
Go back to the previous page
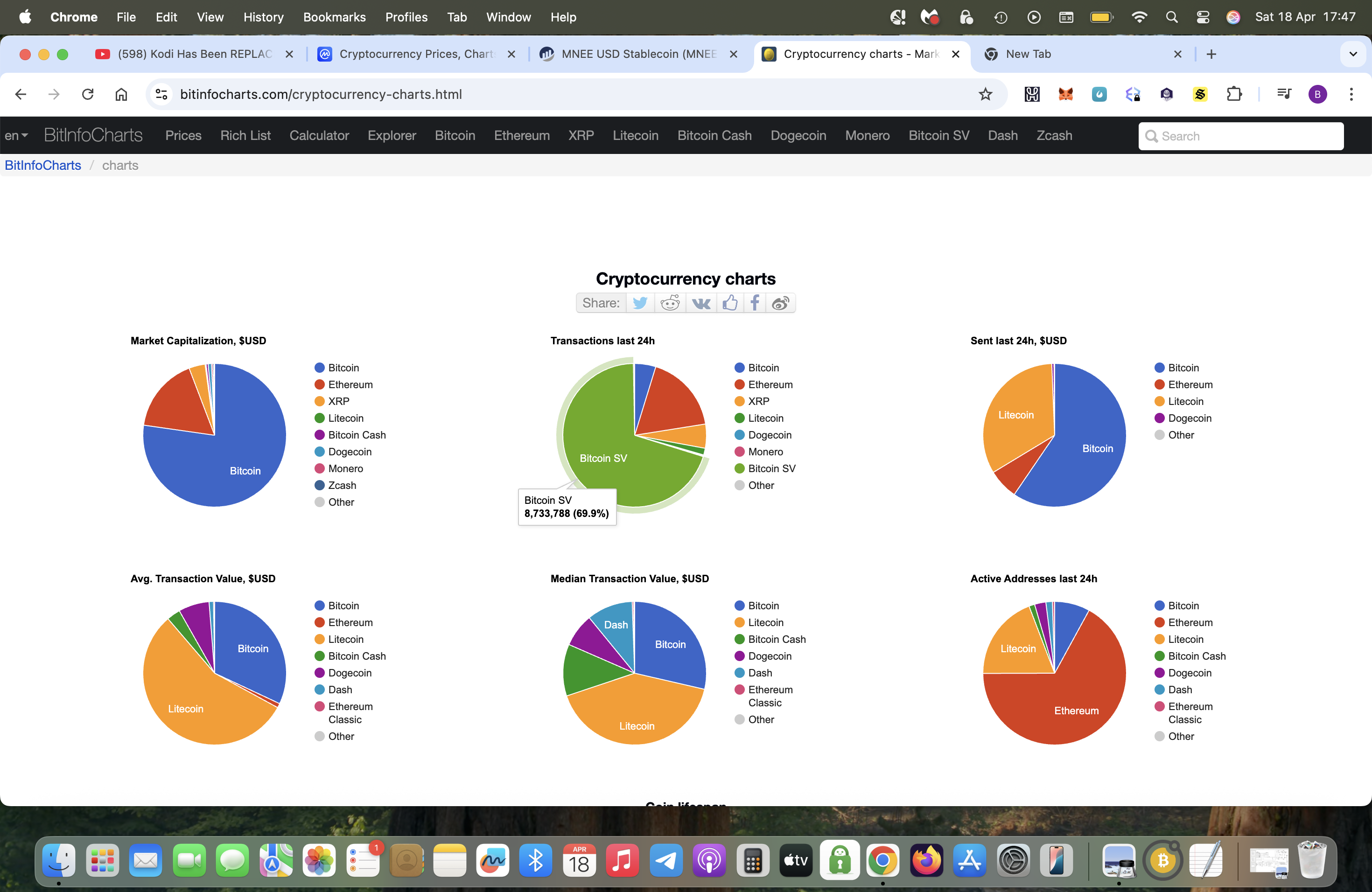(x=21, y=94)
